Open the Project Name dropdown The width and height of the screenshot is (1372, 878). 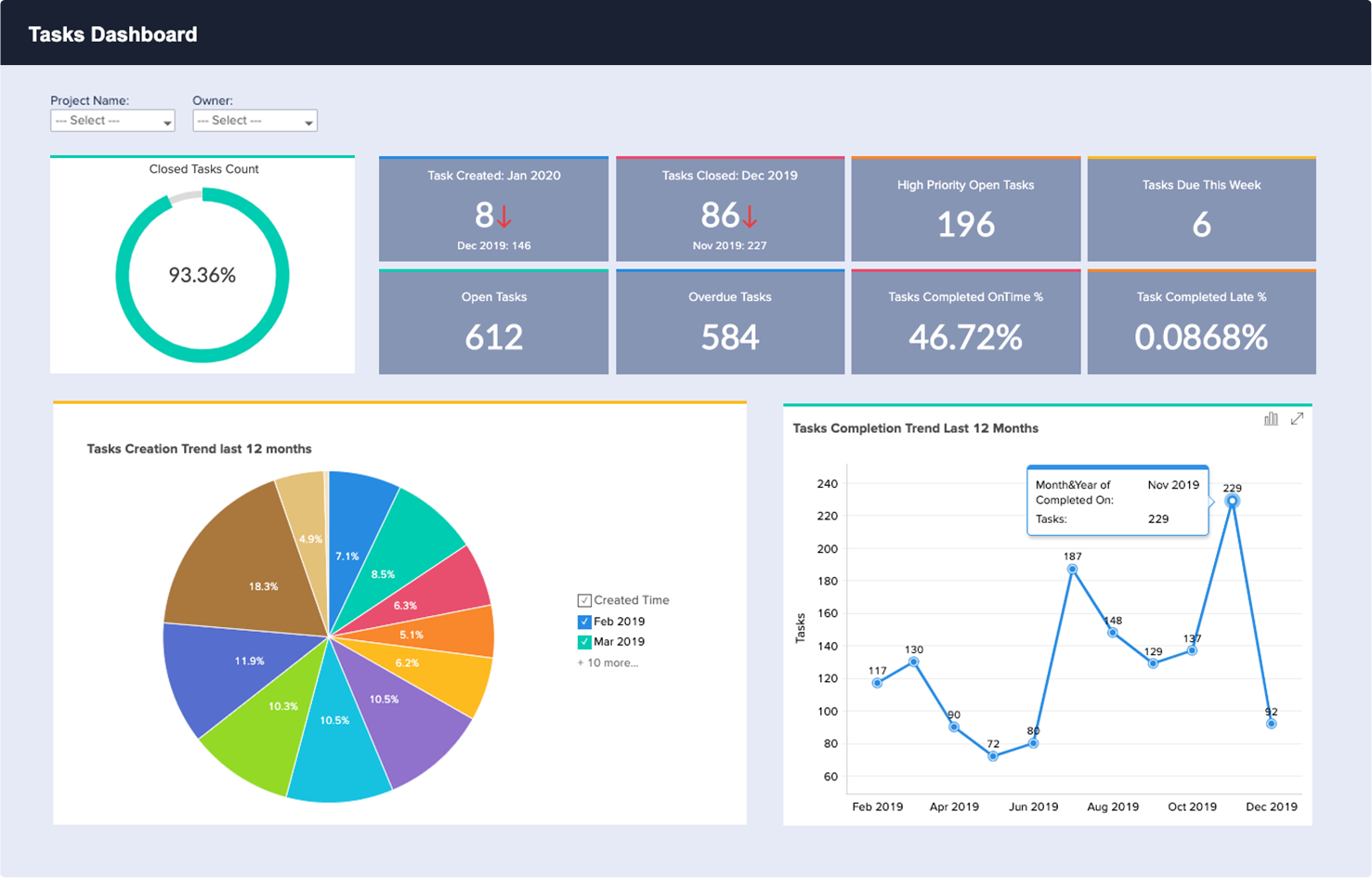tap(112, 121)
